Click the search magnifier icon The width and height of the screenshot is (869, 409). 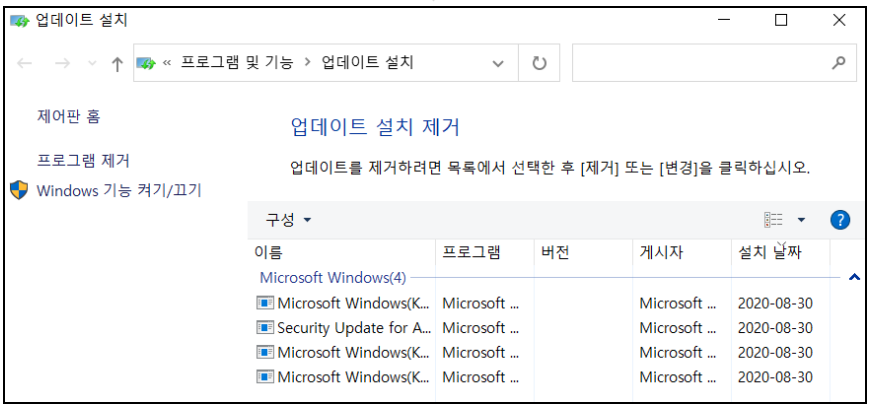pyautogui.click(x=839, y=63)
